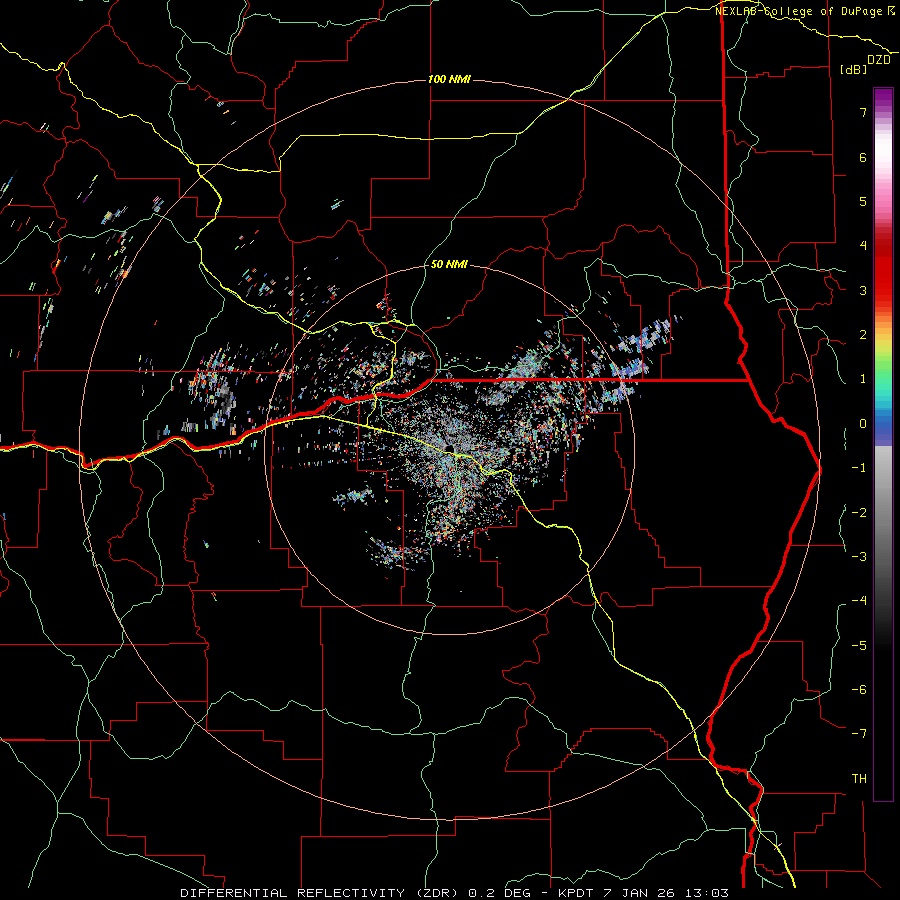Image resolution: width=900 pixels, height=900 pixels.
Task: Click the TH label on color scale
Action: click(859, 779)
